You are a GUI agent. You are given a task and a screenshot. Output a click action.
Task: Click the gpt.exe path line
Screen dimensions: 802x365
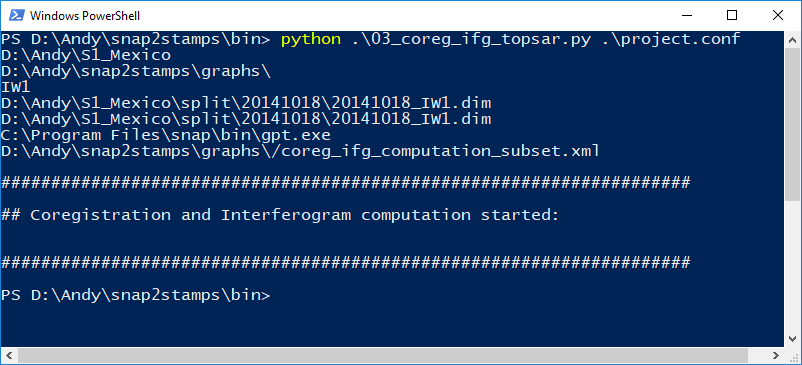[166, 135]
